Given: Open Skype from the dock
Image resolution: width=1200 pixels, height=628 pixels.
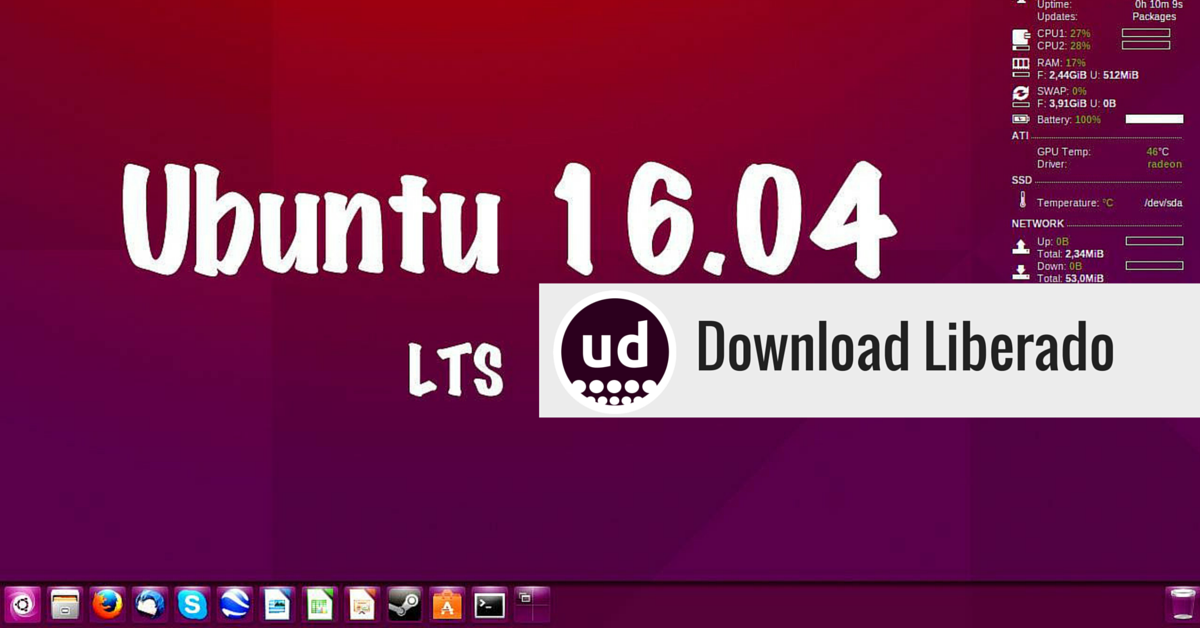Looking at the screenshot, I should pyautogui.click(x=192, y=605).
